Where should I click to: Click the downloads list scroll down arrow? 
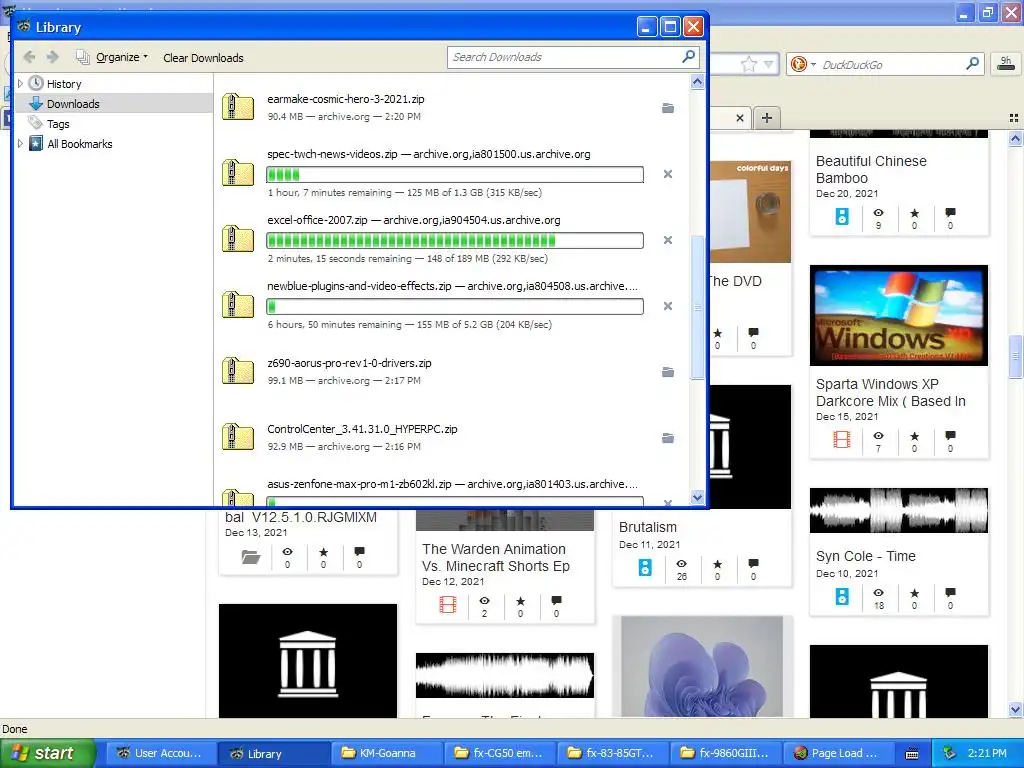click(697, 498)
